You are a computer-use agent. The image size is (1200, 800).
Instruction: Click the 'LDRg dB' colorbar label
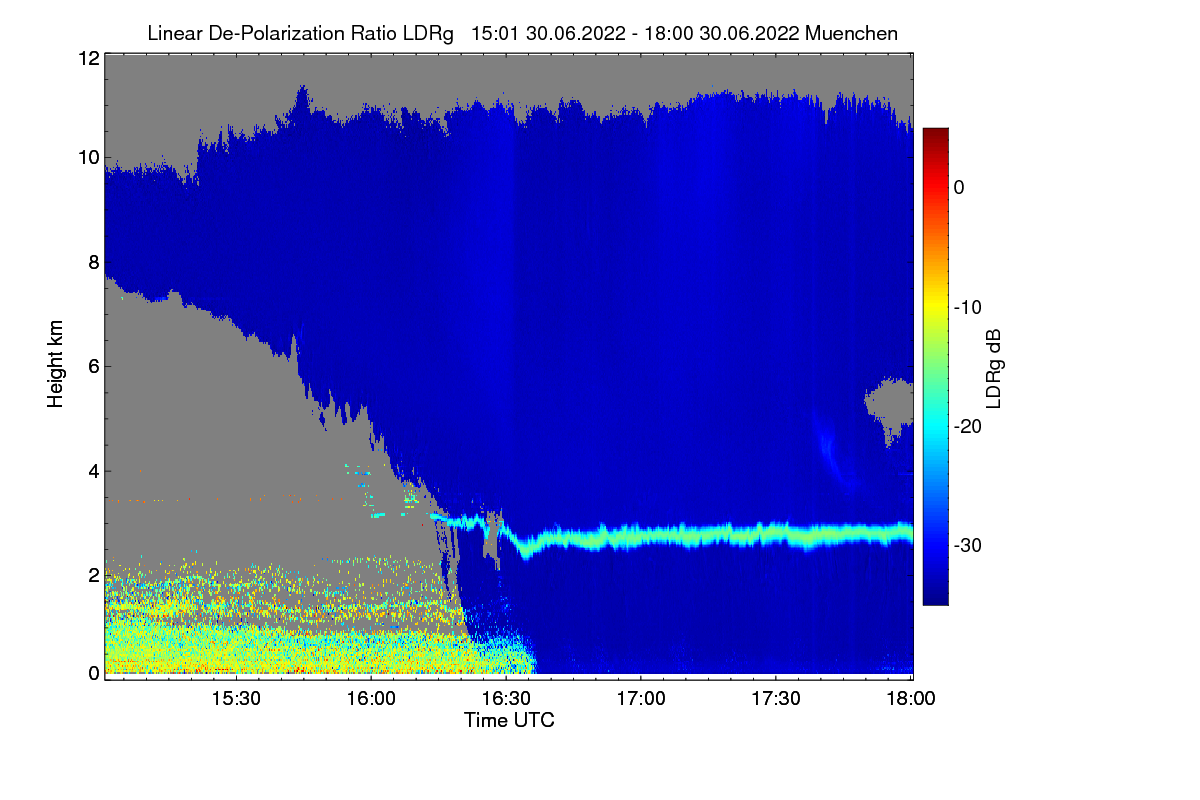pyautogui.click(x=994, y=368)
